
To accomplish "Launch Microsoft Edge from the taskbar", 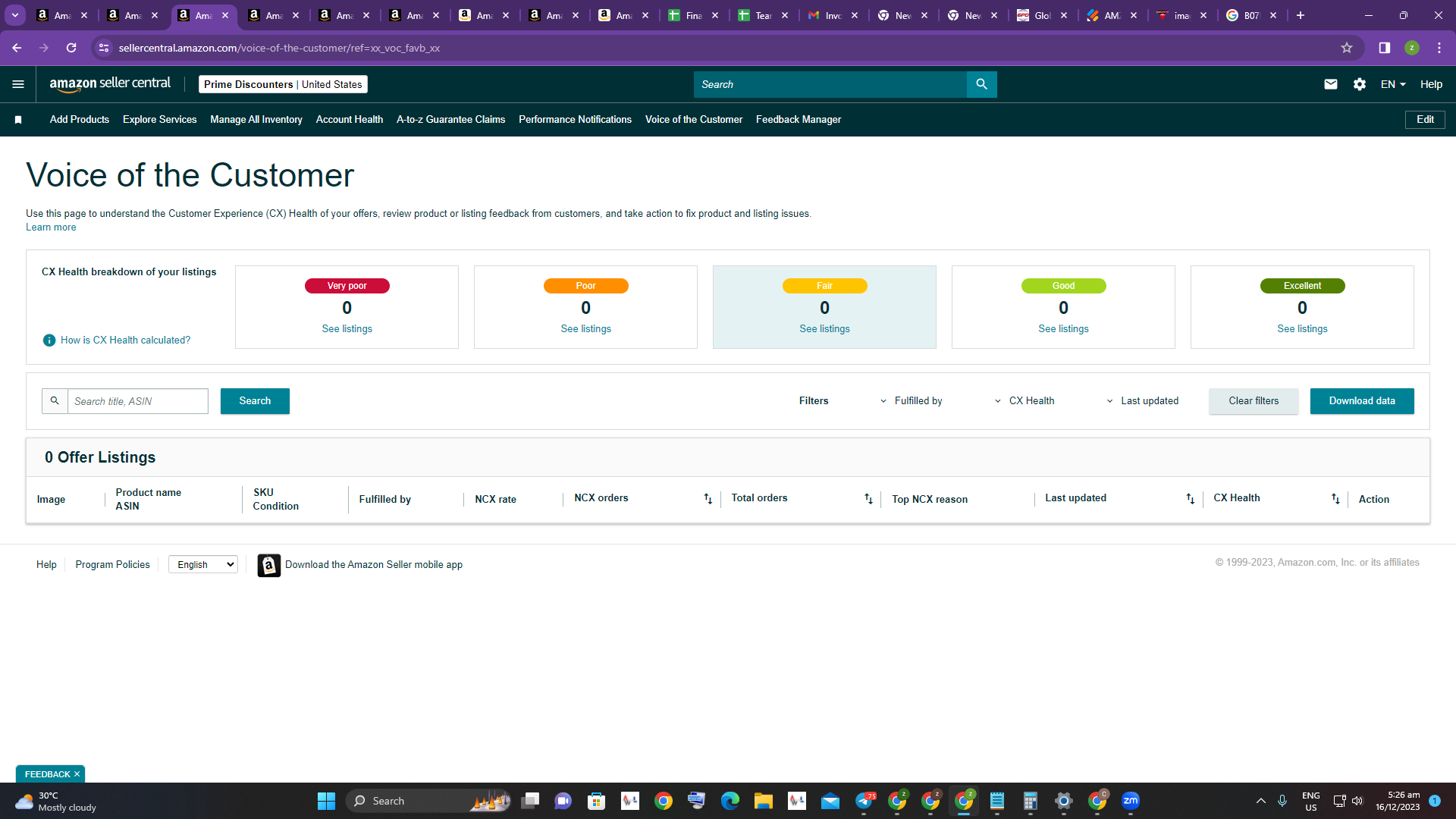I will [730, 801].
